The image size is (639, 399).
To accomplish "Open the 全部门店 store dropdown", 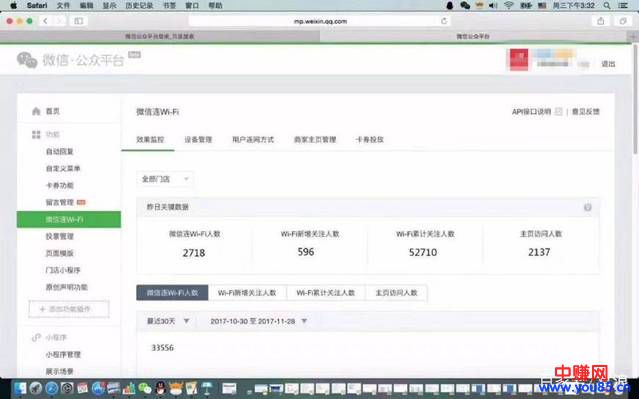I will point(165,179).
